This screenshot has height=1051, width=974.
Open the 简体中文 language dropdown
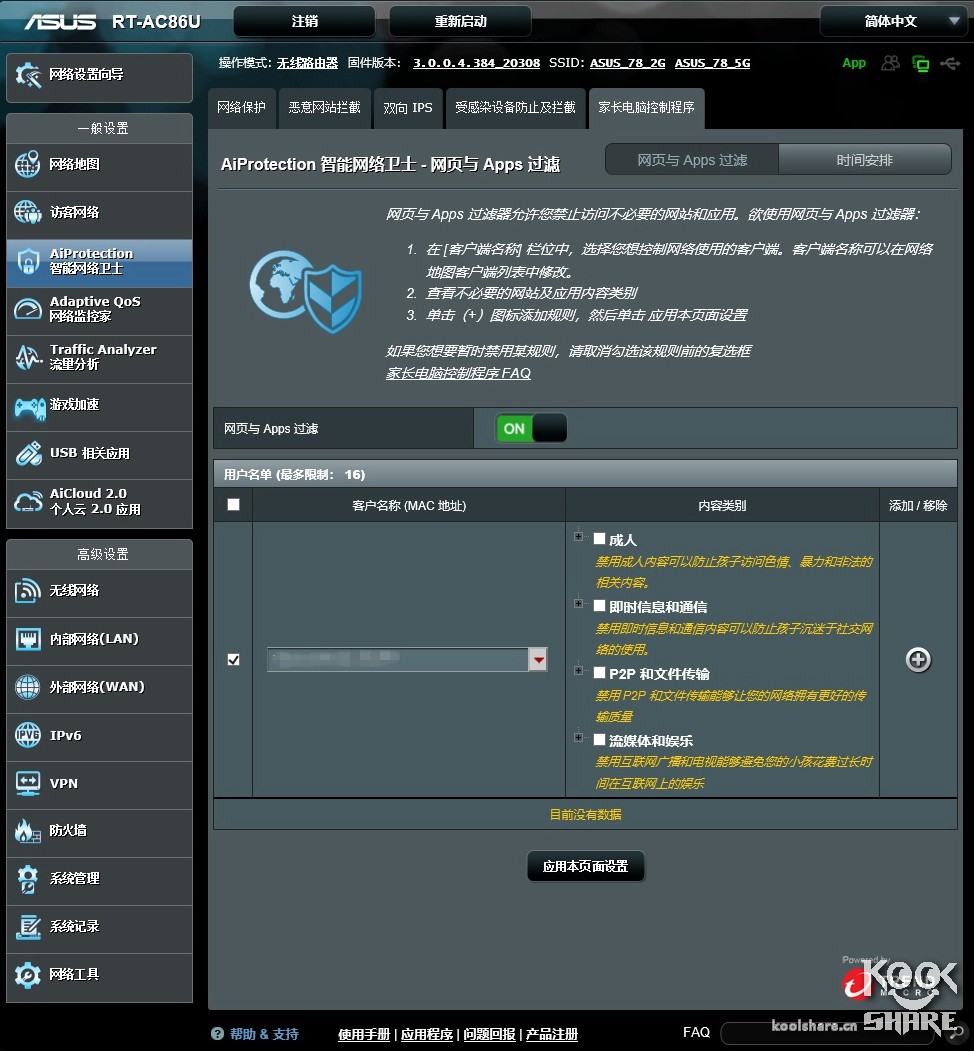pyautogui.click(x=893, y=21)
